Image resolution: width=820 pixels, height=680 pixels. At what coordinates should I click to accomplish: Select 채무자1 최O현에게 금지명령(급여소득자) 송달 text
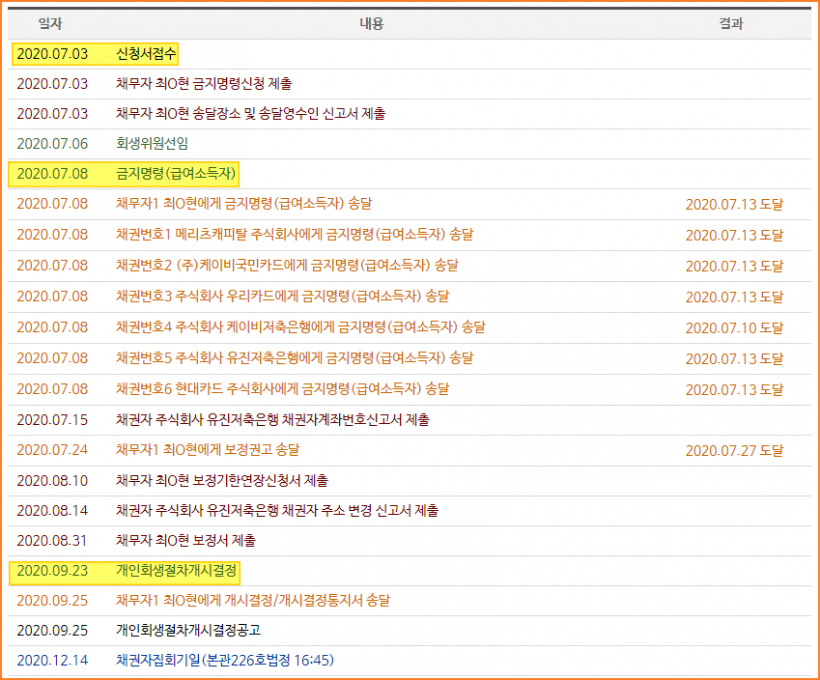click(244, 203)
